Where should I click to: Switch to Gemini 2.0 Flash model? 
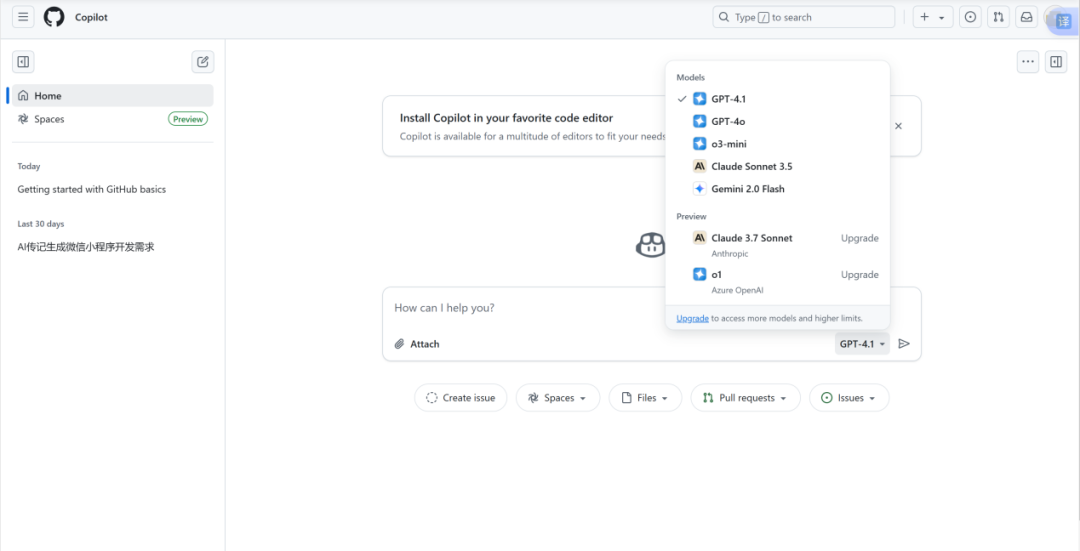(778, 189)
